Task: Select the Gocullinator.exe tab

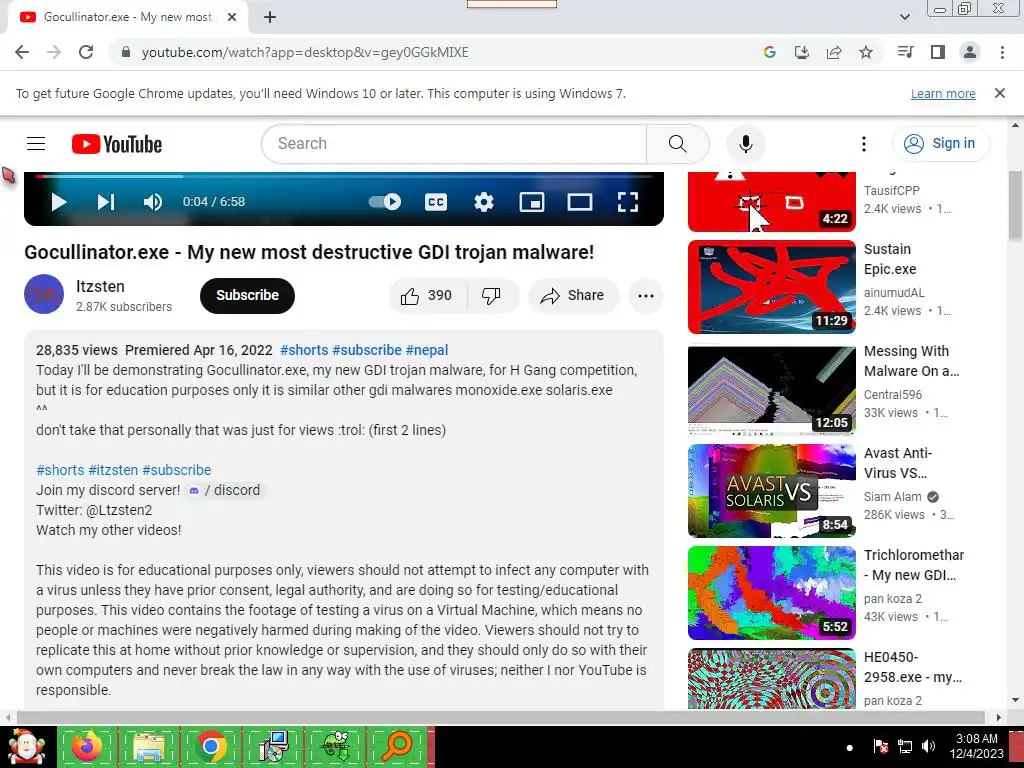Action: [127, 17]
